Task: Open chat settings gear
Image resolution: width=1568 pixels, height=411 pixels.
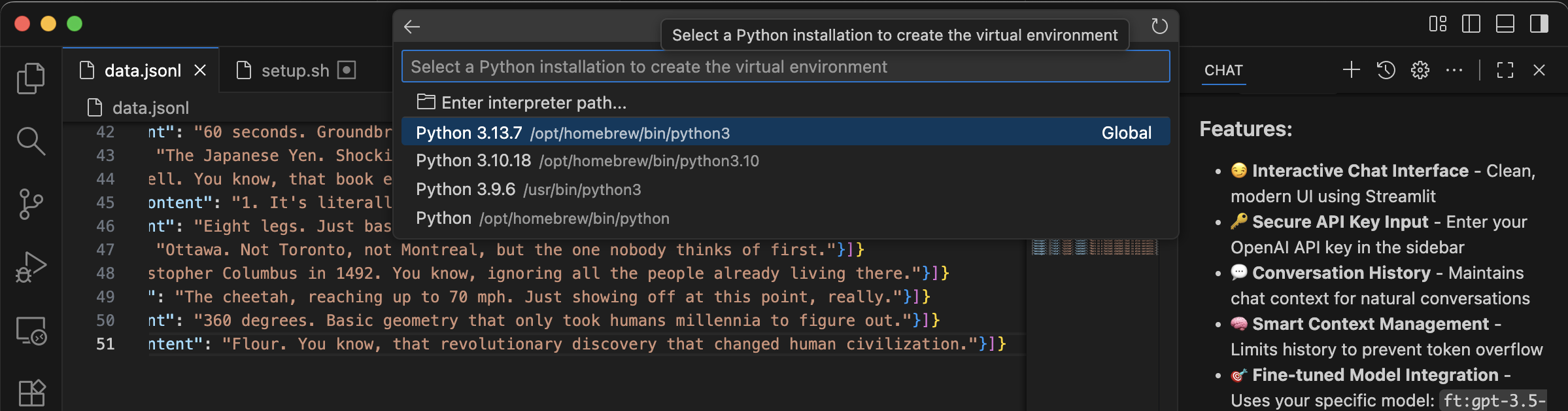Action: pos(1420,70)
